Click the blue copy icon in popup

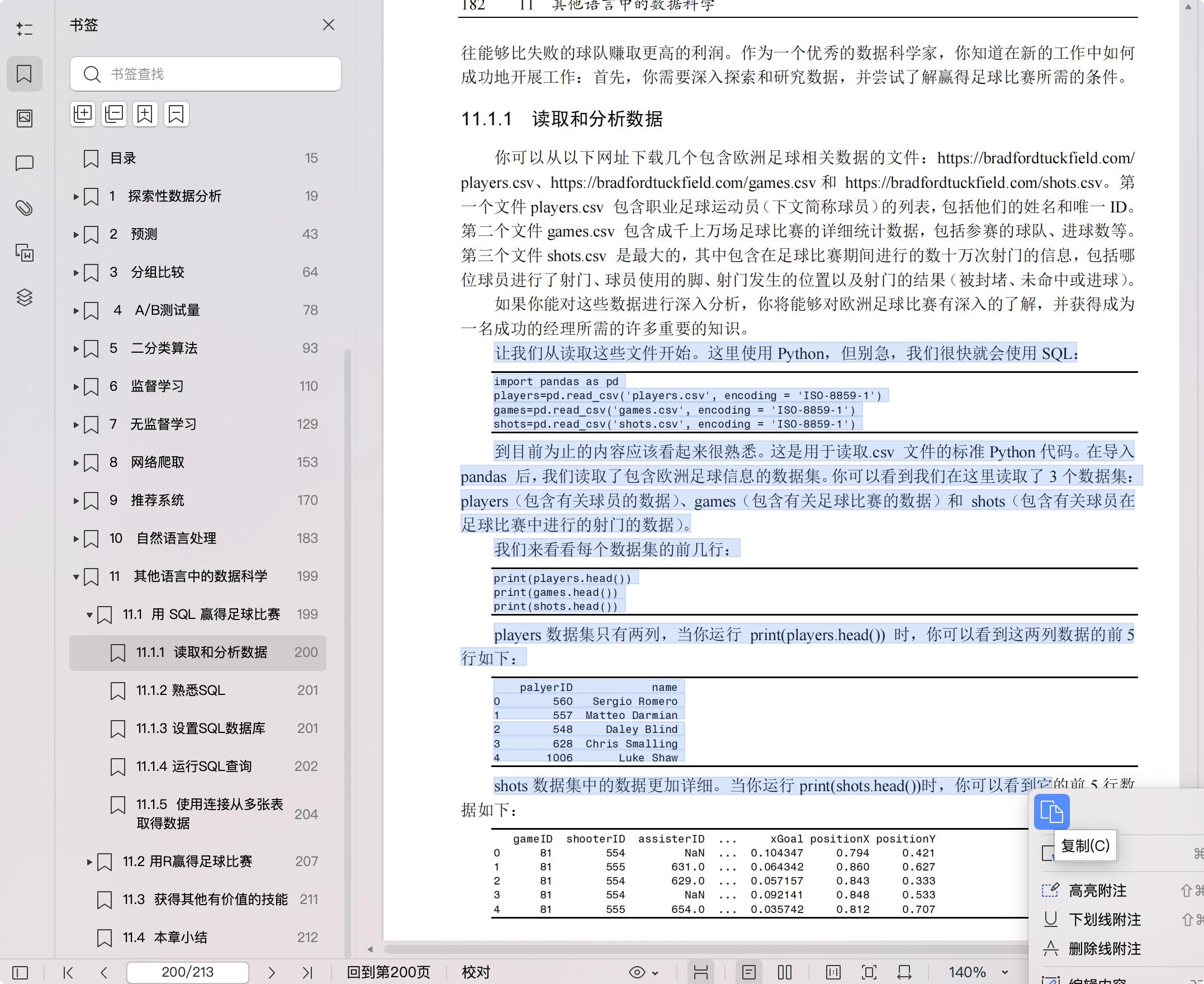click(1051, 812)
